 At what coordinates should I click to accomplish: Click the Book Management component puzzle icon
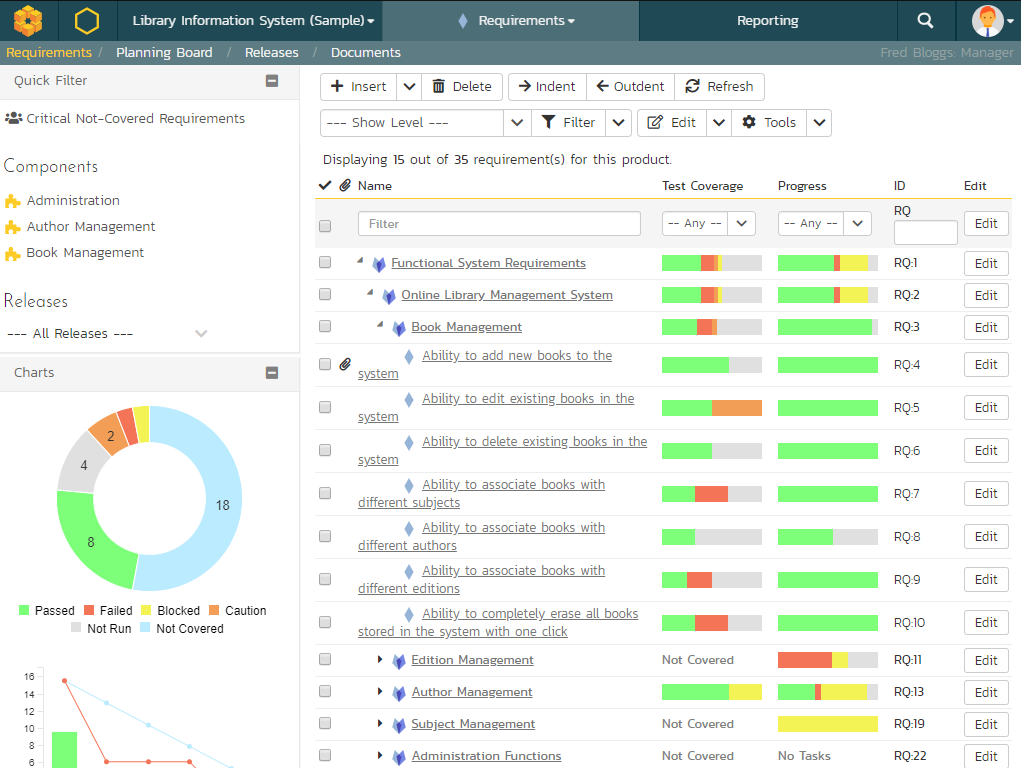[x=12, y=253]
